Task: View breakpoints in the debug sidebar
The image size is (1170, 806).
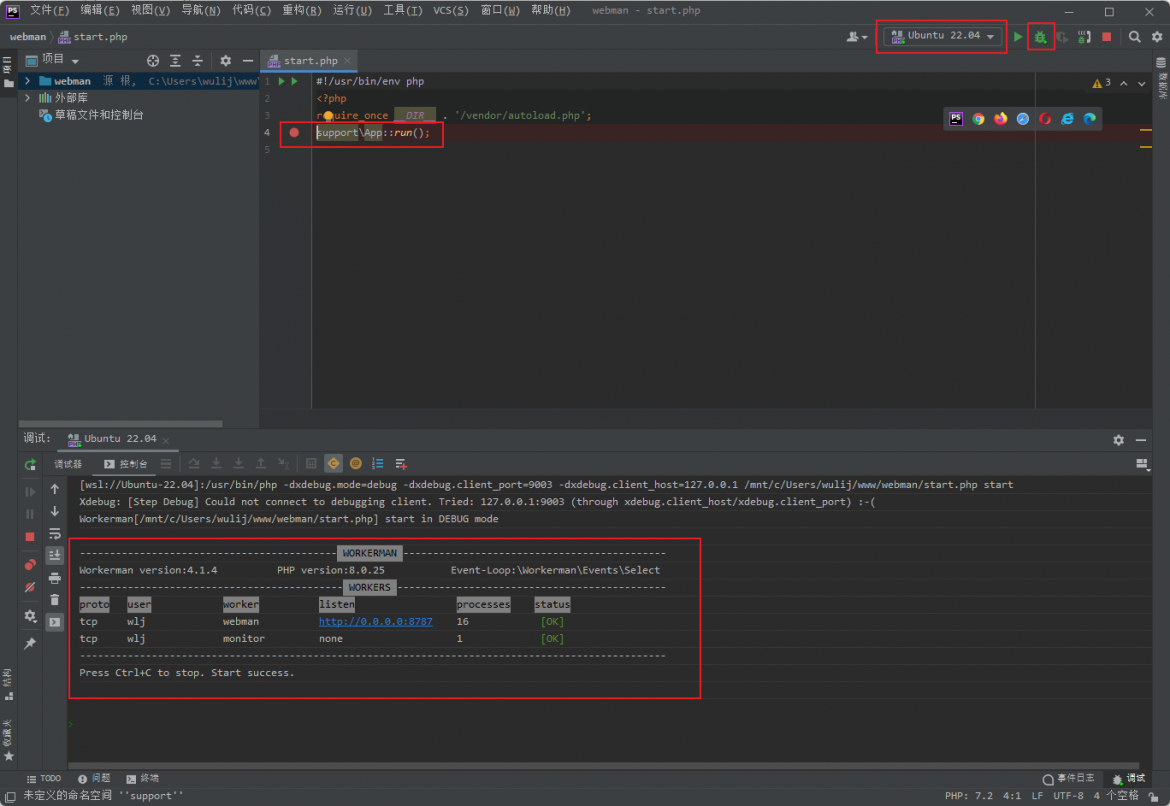Action: point(30,564)
